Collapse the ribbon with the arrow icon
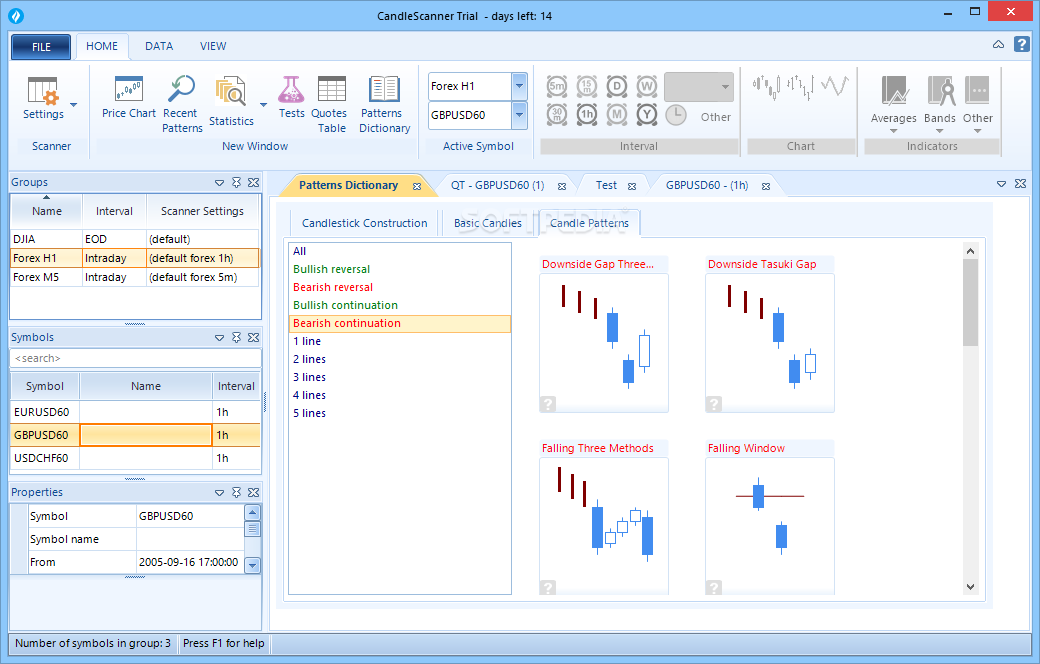The image size is (1040, 664). coord(998,44)
